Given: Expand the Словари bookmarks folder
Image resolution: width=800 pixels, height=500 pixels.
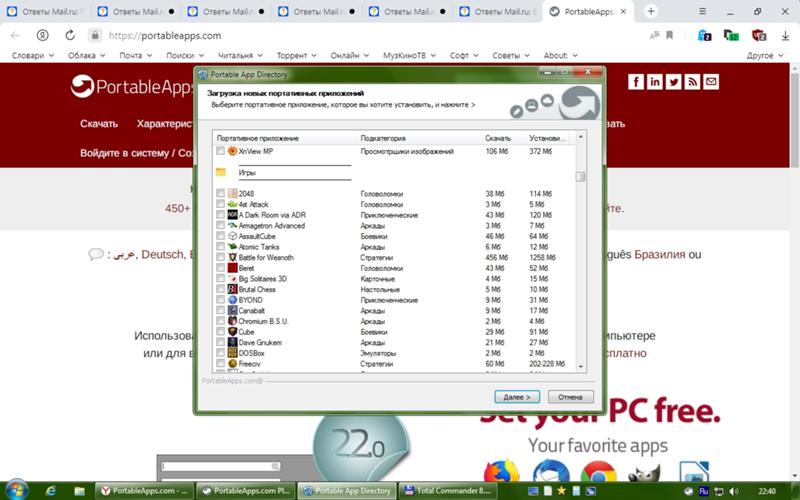Looking at the screenshot, I should [33, 55].
